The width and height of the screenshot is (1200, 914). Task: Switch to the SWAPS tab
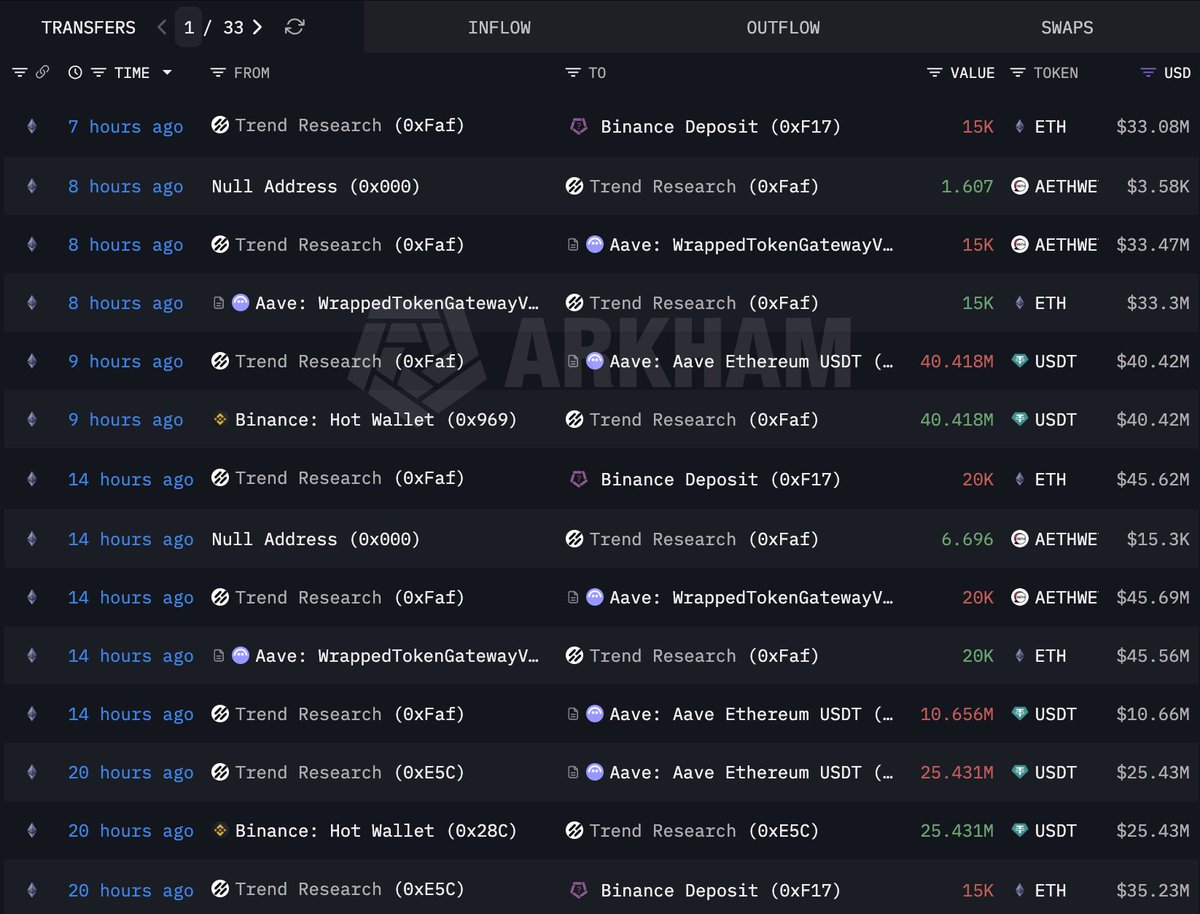(x=1066, y=27)
